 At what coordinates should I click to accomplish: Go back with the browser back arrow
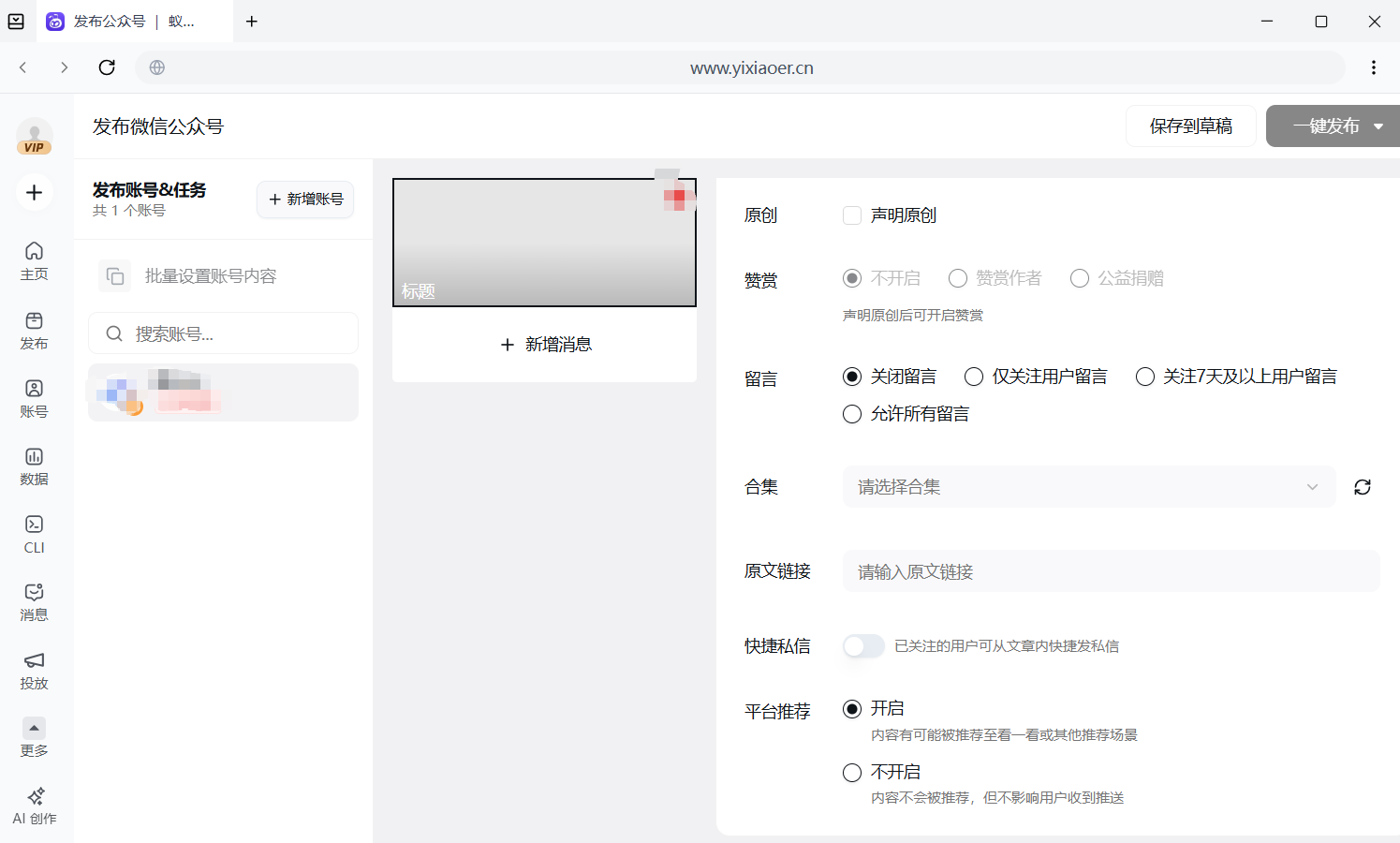pos(23,67)
